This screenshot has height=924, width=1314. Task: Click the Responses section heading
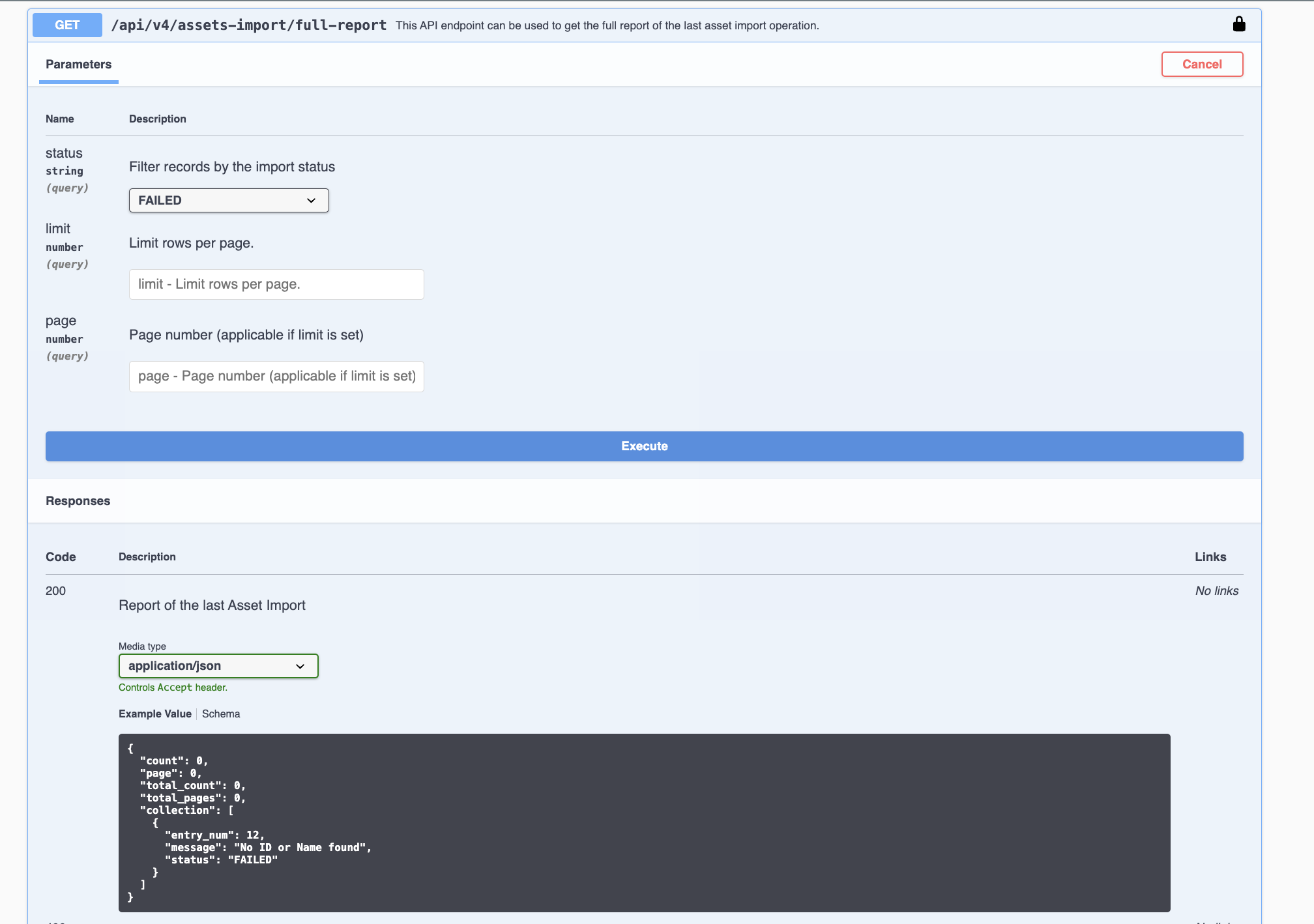[78, 501]
